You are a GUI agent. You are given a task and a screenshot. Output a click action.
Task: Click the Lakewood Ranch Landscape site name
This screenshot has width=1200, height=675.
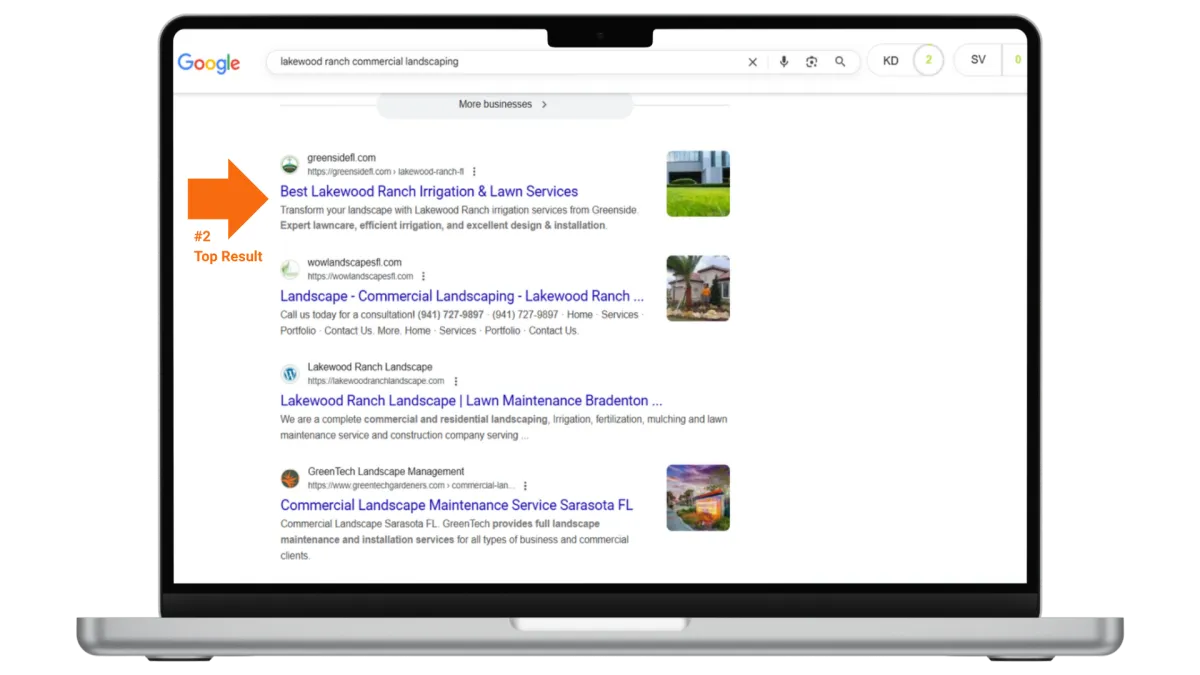(370, 367)
